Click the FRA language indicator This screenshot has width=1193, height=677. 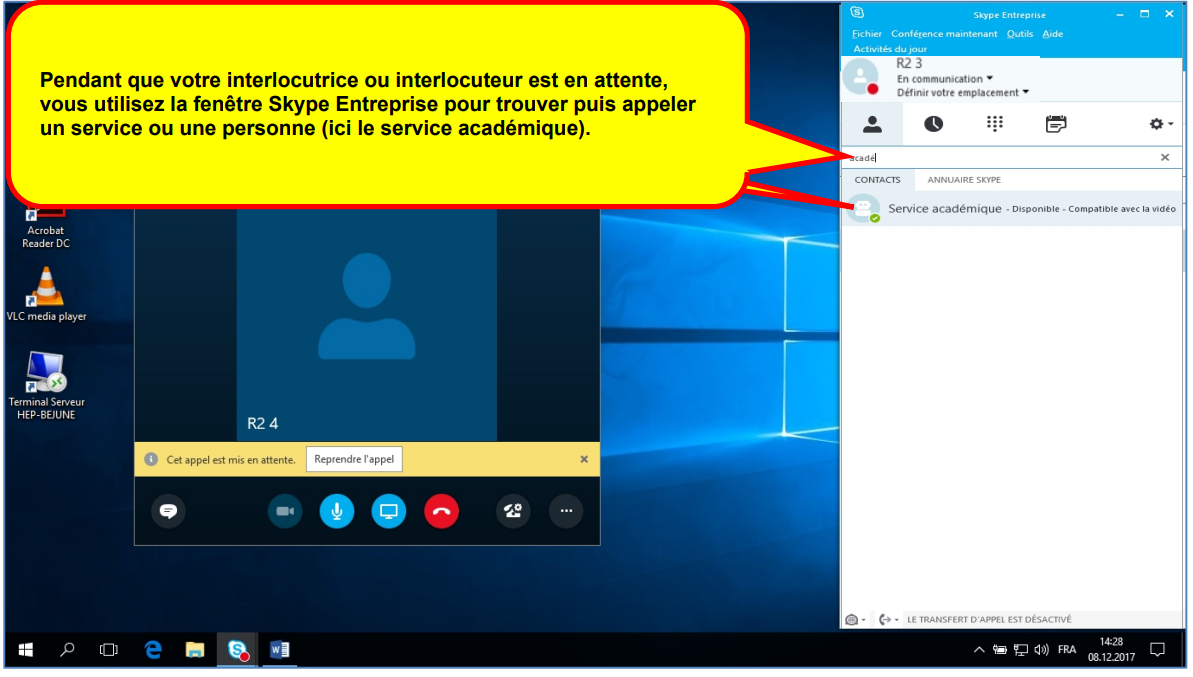pyautogui.click(x=1067, y=650)
